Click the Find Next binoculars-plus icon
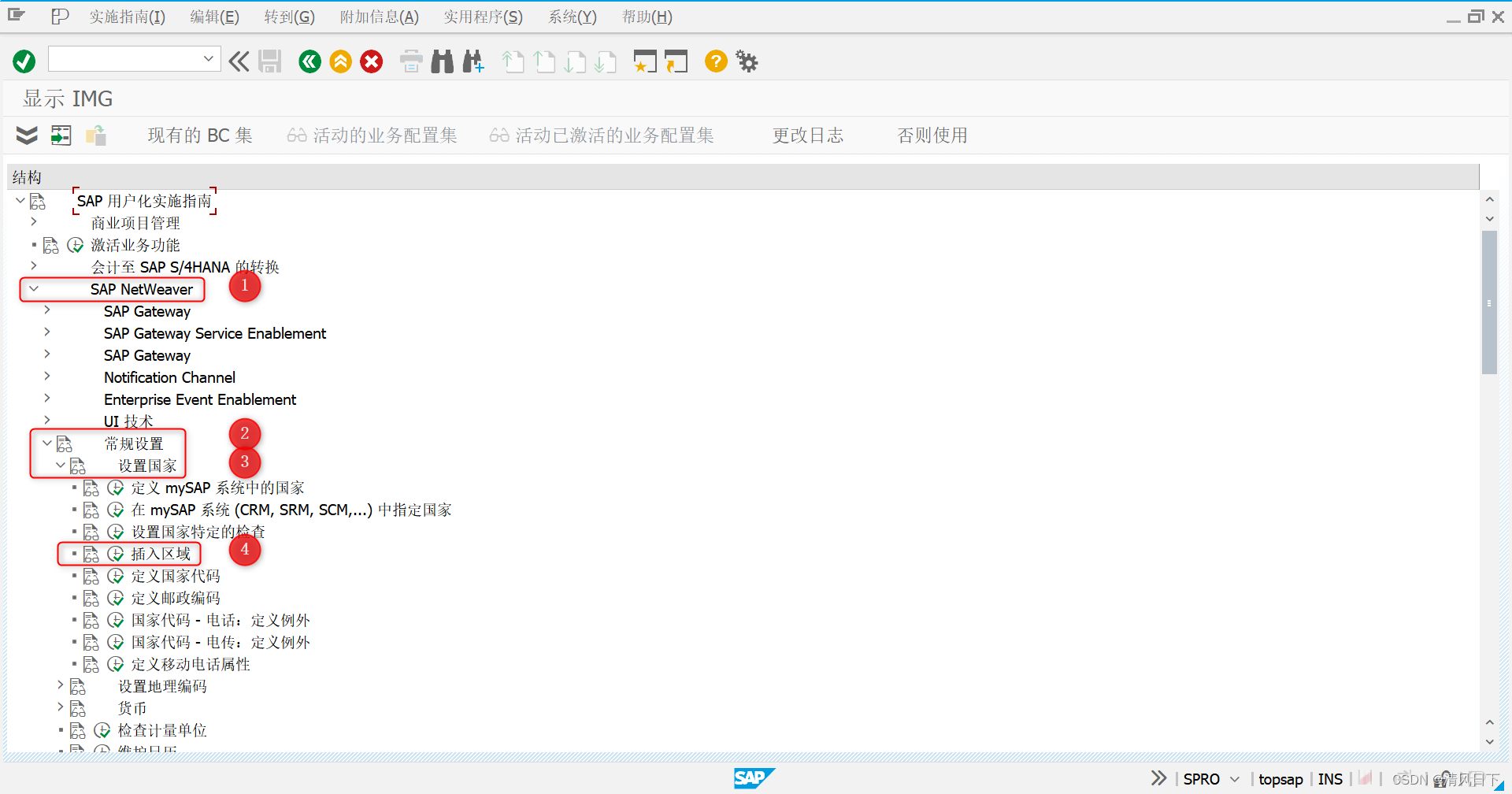This screenshot has height=794, width=1512. [473, 61]
